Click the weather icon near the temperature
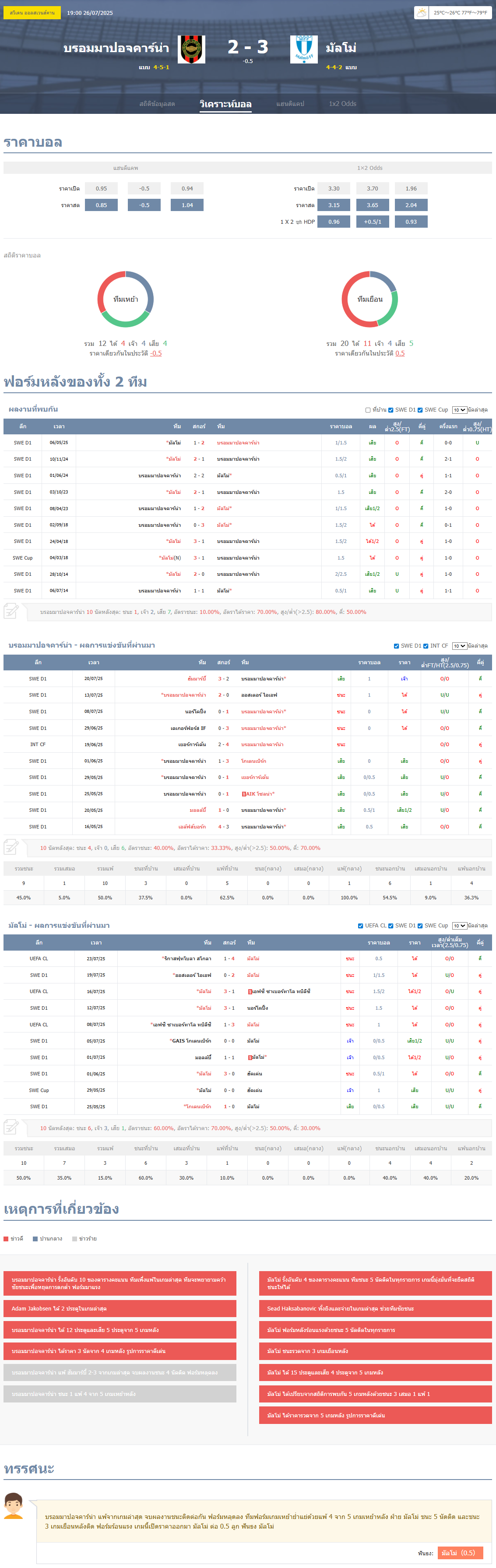The image size is (496, 1568). [421, 12]
